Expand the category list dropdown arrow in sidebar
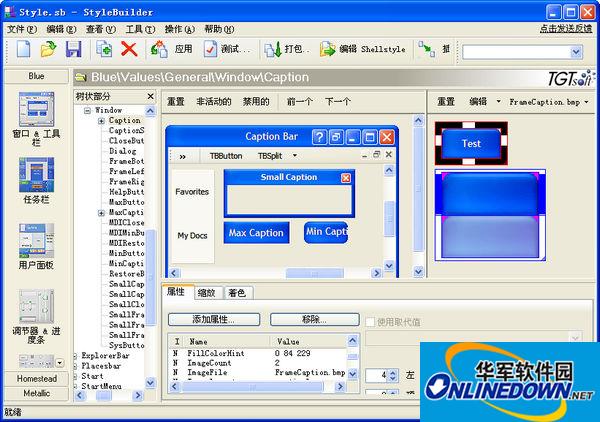 [60, 362]
